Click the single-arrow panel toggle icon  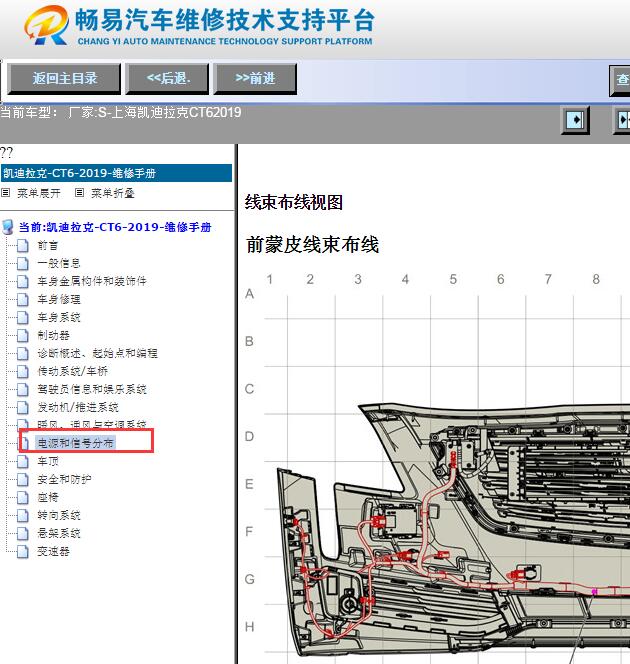click(x=575, y=120)
